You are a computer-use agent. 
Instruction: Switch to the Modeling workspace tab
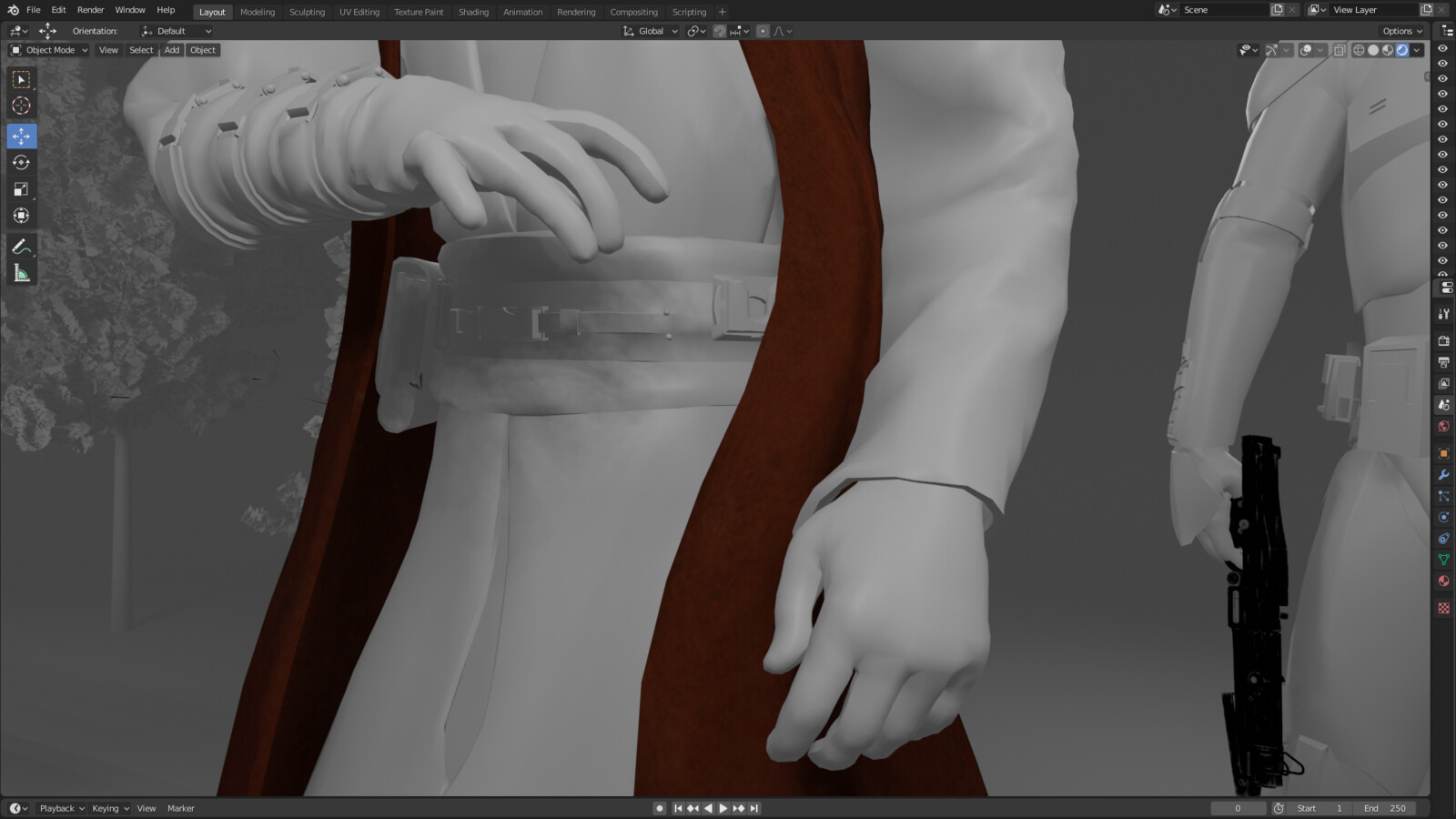tap(258, 12)
